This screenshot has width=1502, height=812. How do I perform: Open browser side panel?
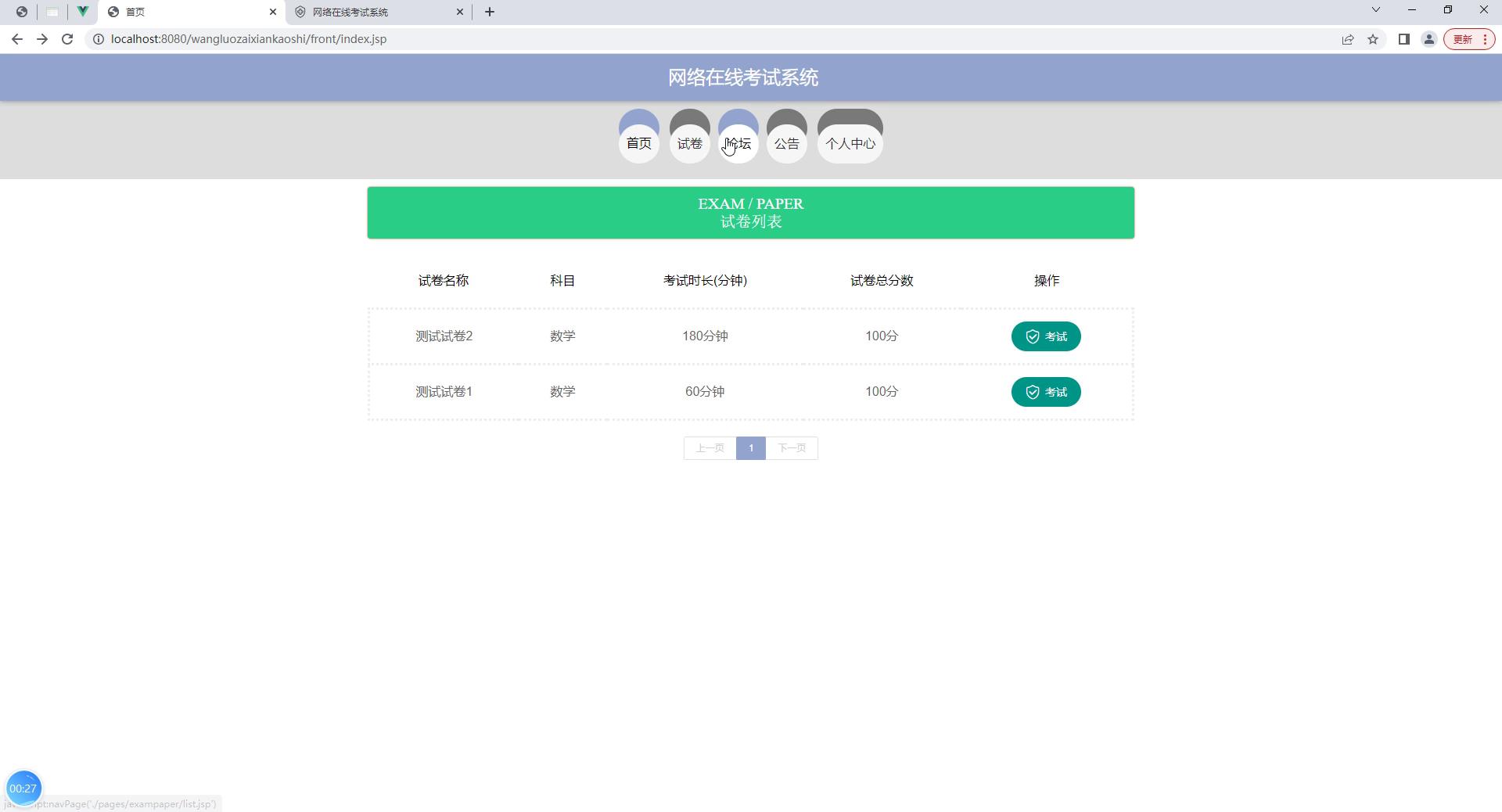tap(1403, 39)
